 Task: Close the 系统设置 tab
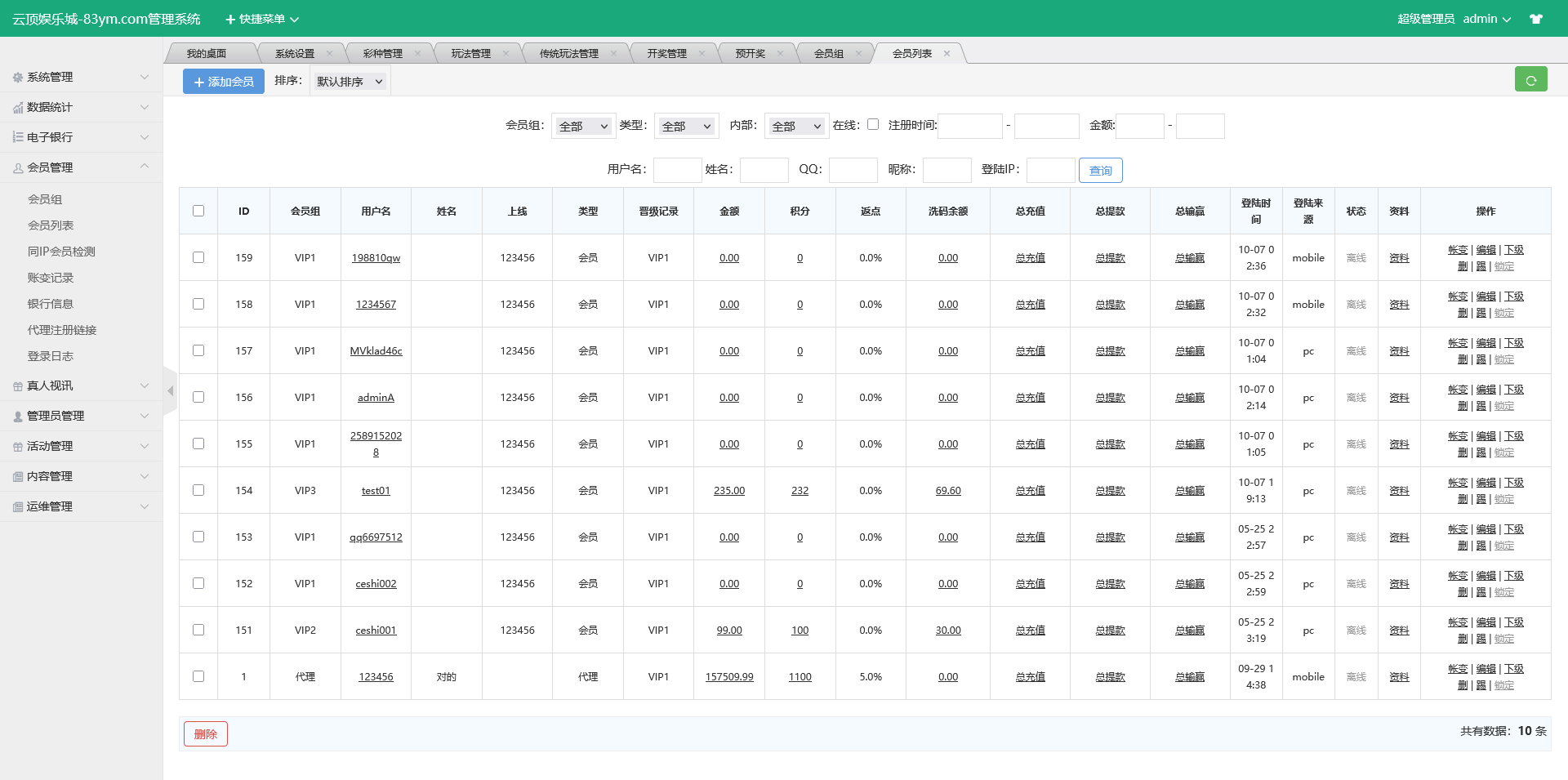329,53
